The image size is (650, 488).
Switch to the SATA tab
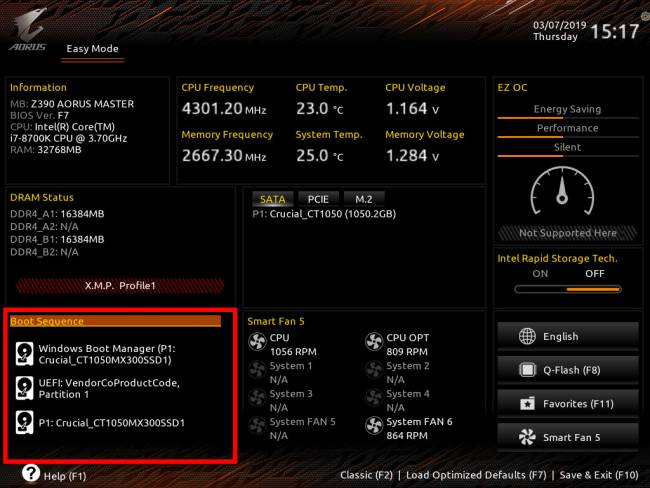272,199
